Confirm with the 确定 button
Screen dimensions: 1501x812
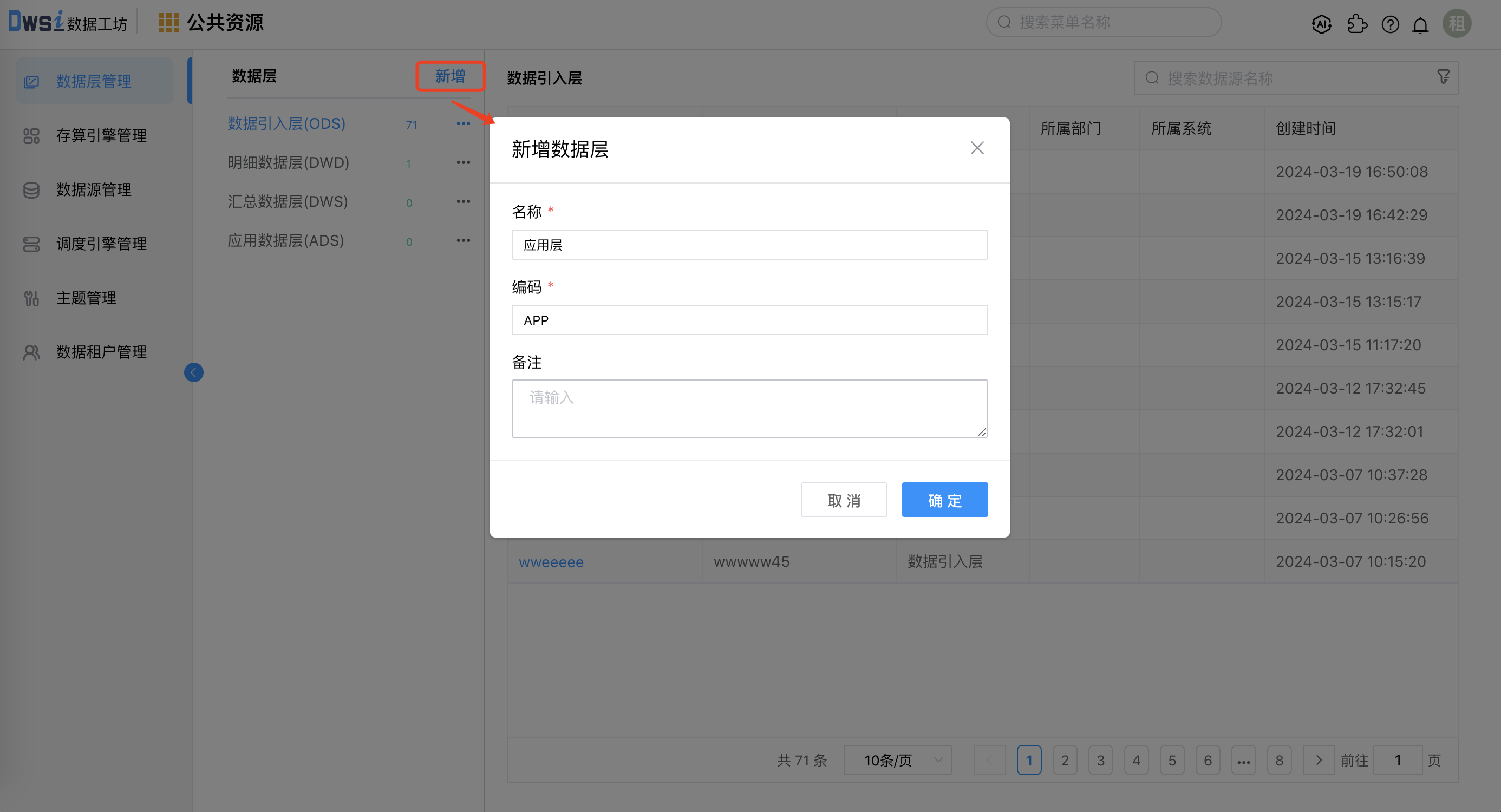pyautogui.click(x=944, y=500)
